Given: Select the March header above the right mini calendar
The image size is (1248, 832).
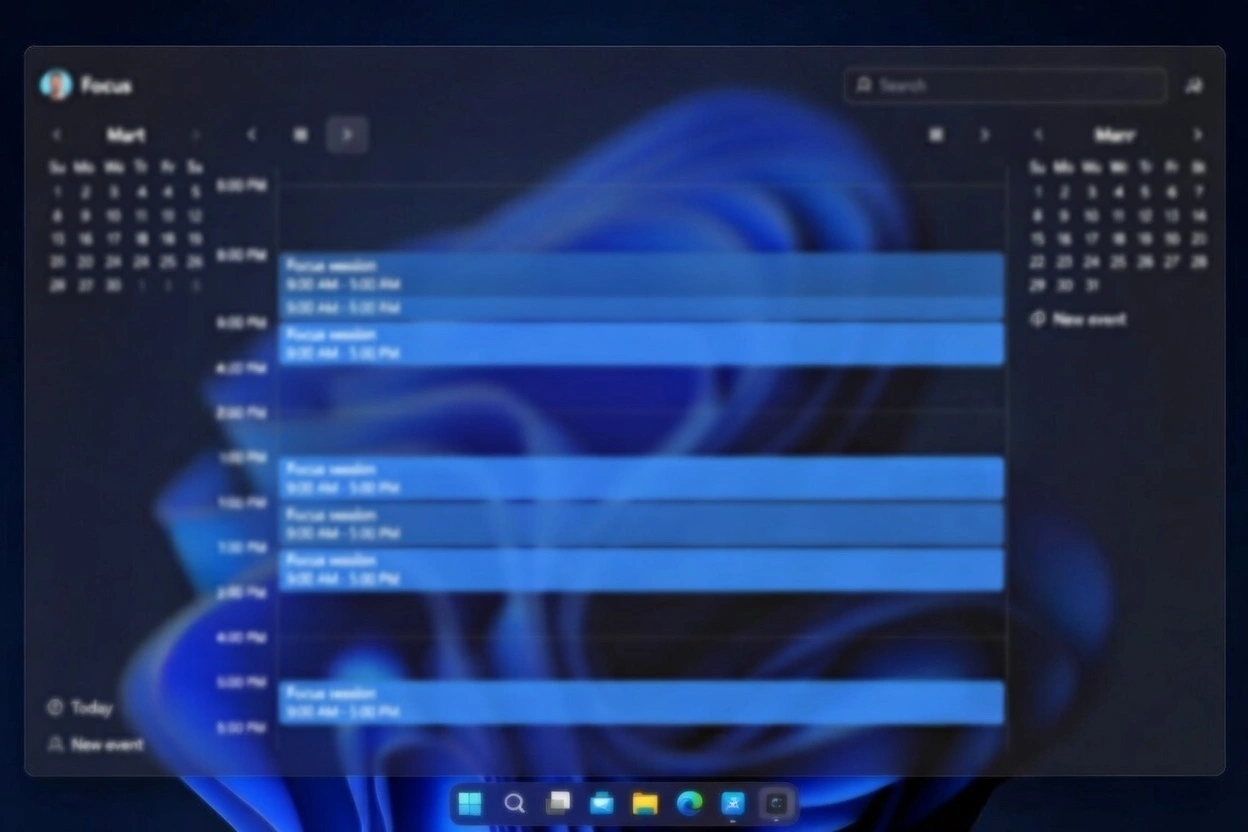Looking at the screenshot, I should [1115, 133].
